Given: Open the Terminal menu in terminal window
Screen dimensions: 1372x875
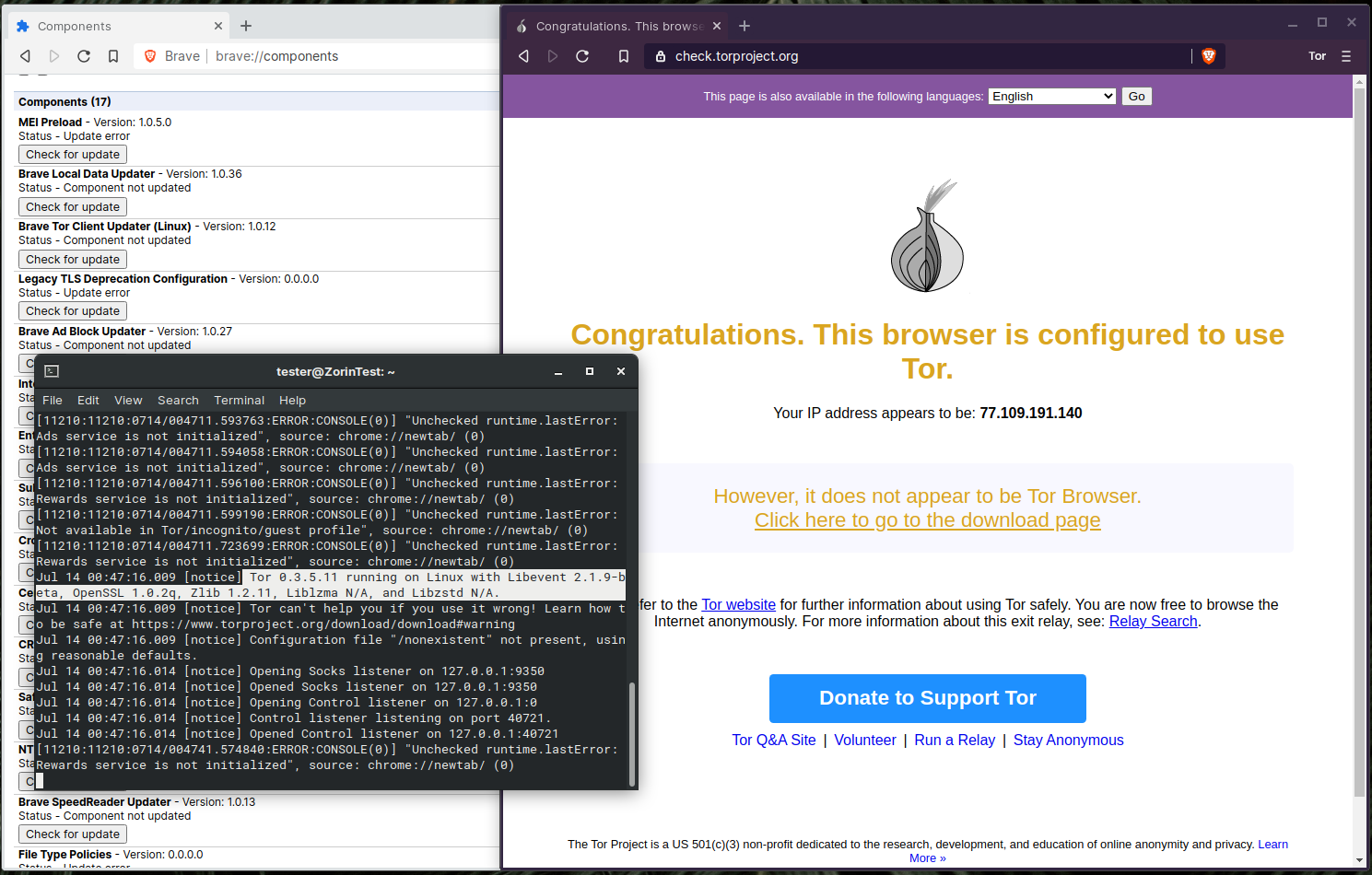Looking at the screenshot, I should [x=240, y=400].
